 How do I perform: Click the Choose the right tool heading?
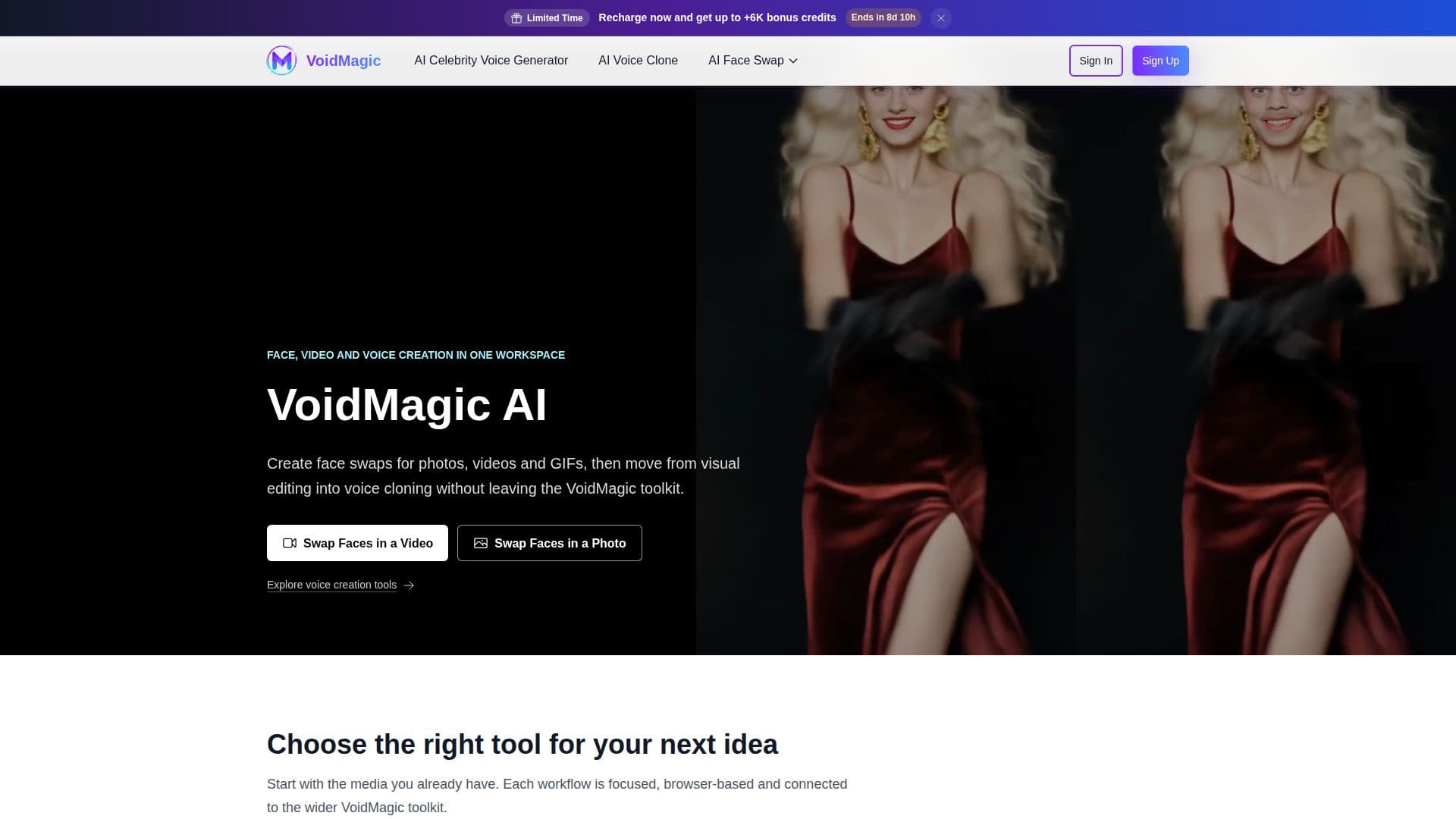tap(522, 744)
